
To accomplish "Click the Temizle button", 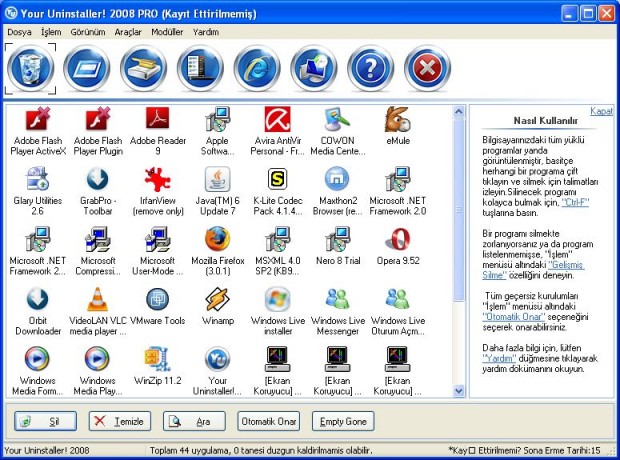I will (120, 421).
